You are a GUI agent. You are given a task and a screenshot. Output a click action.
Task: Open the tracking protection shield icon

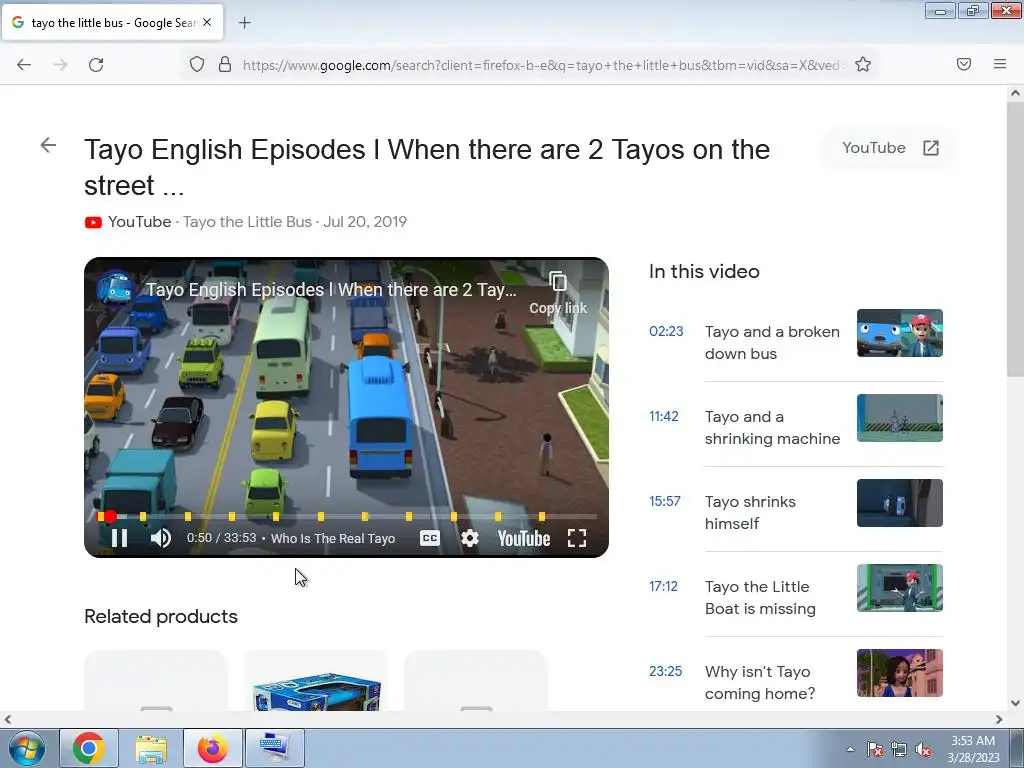point(197,64)
